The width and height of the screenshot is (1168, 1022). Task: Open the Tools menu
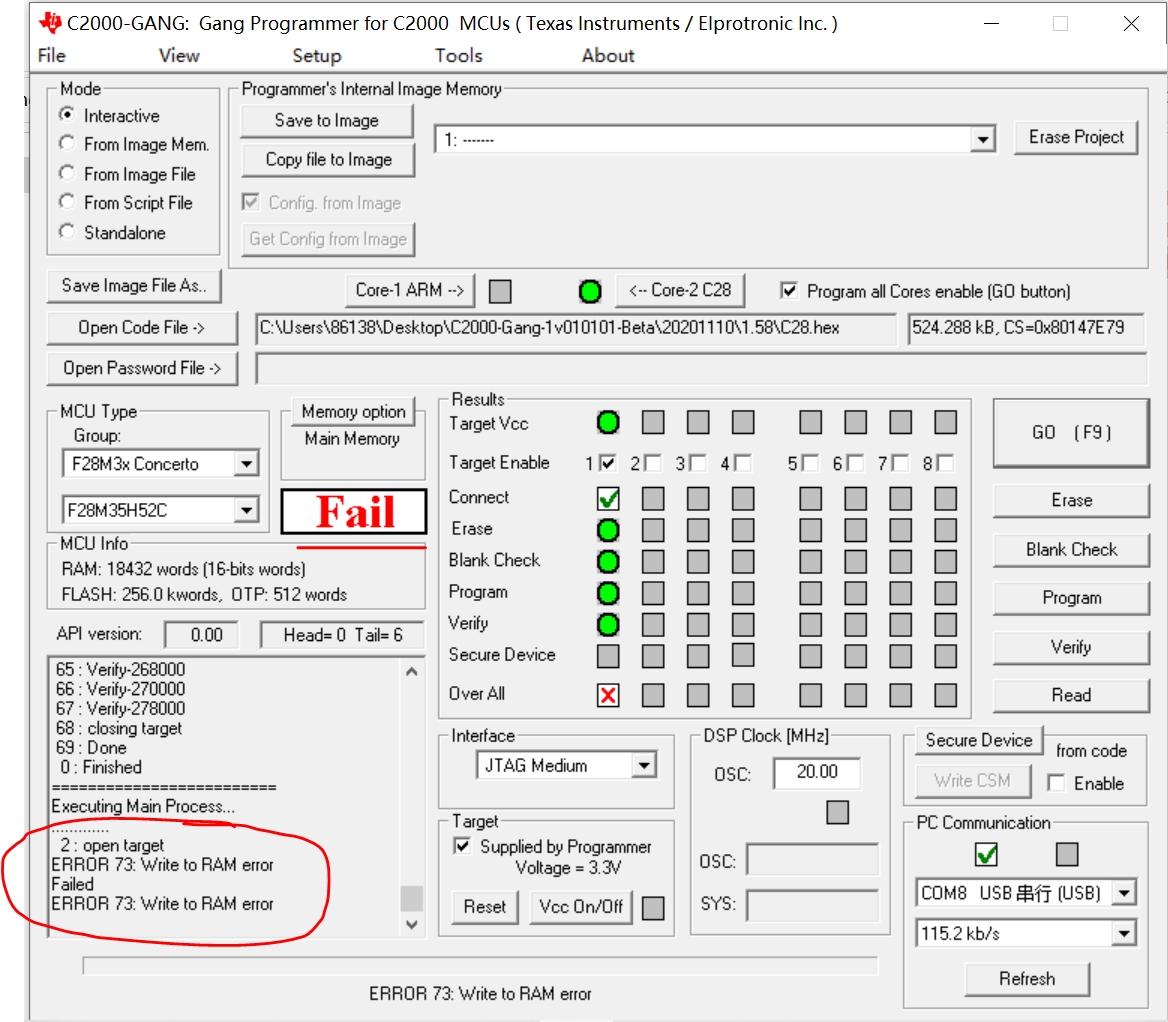(x=458, y=56)
